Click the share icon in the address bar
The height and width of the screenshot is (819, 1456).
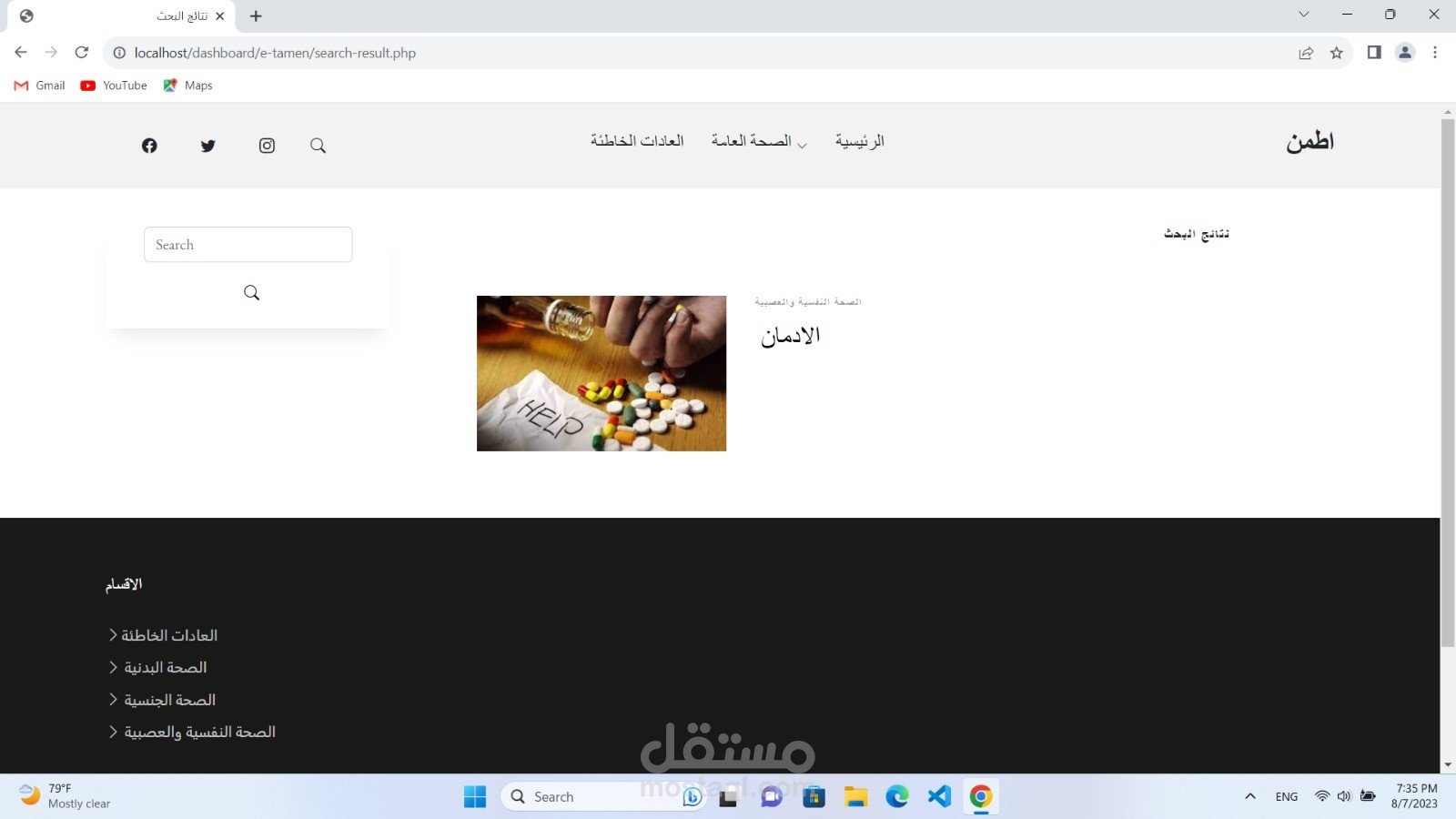tap(1307, 53)
